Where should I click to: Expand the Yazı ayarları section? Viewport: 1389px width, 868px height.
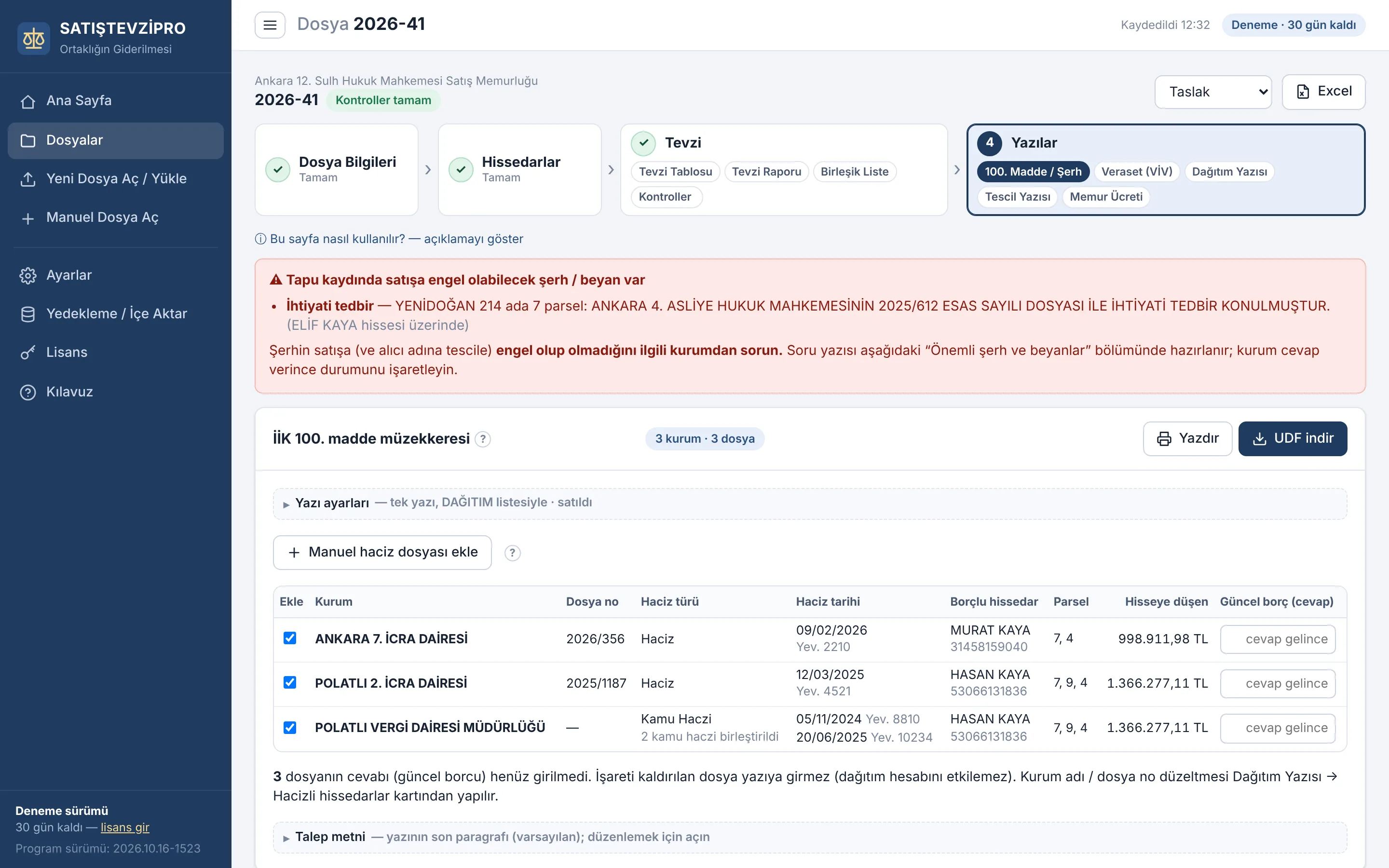tap(810, 503)
